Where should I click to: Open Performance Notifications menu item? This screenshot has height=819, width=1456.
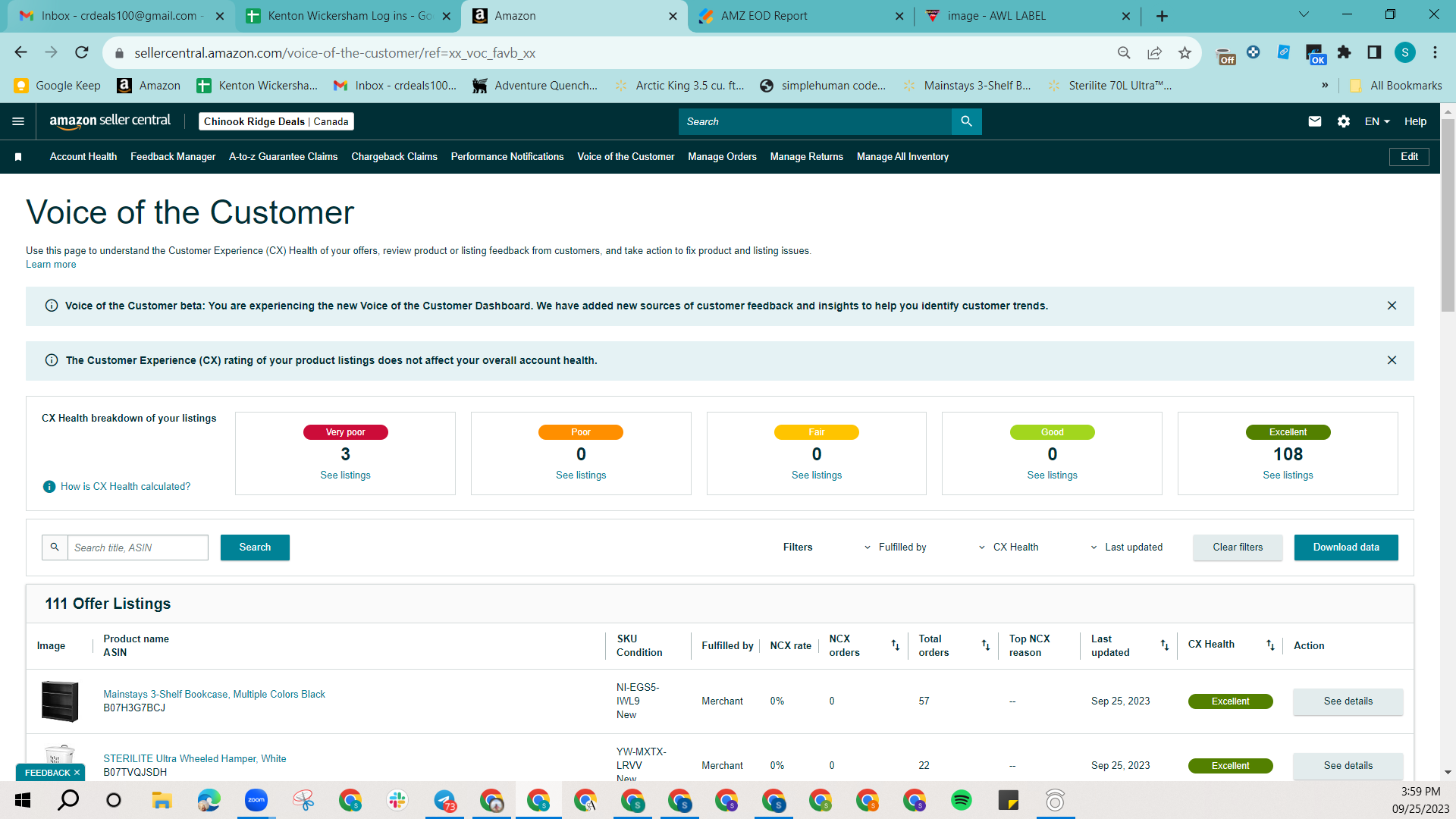point(507,157)
